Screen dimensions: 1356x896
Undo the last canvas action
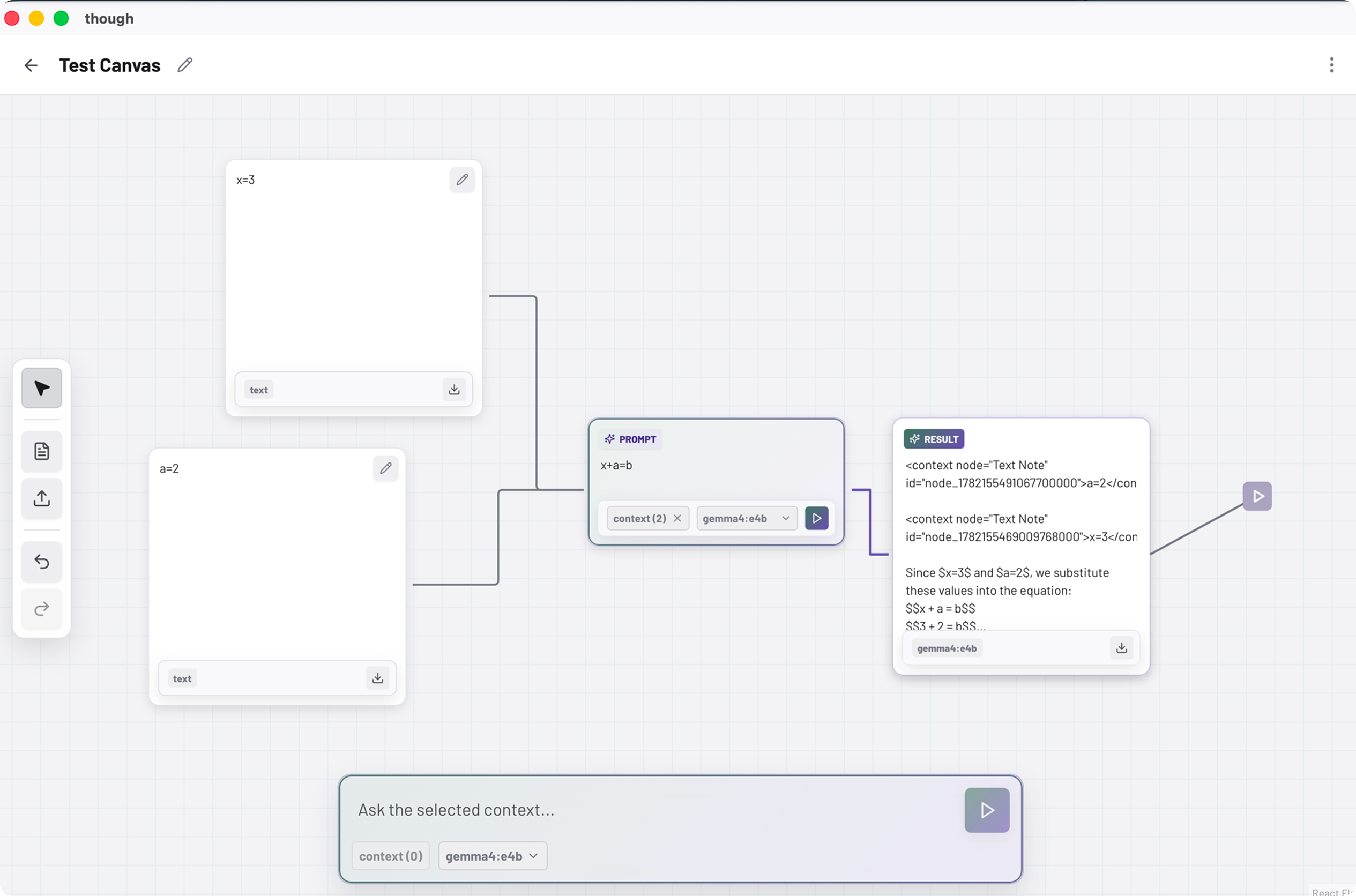coord(42,562)
